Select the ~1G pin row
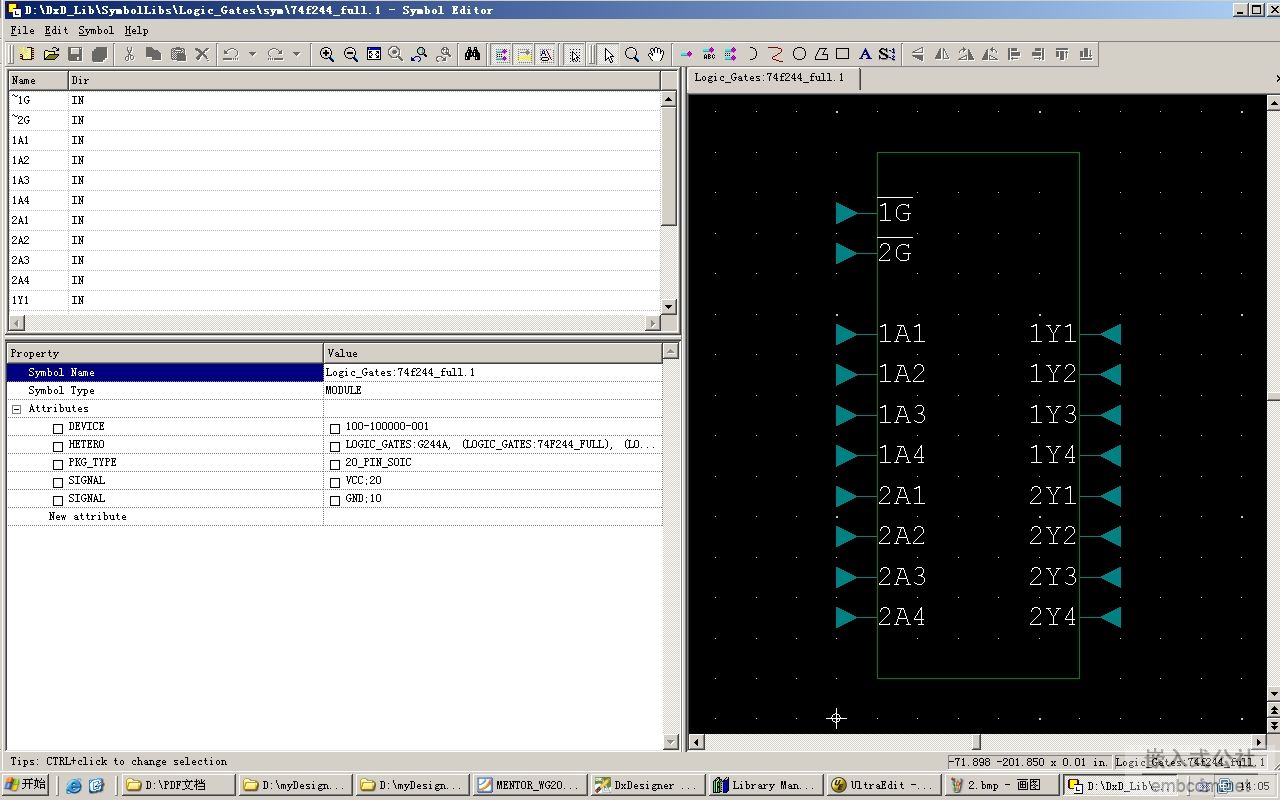 click(334, 100)
